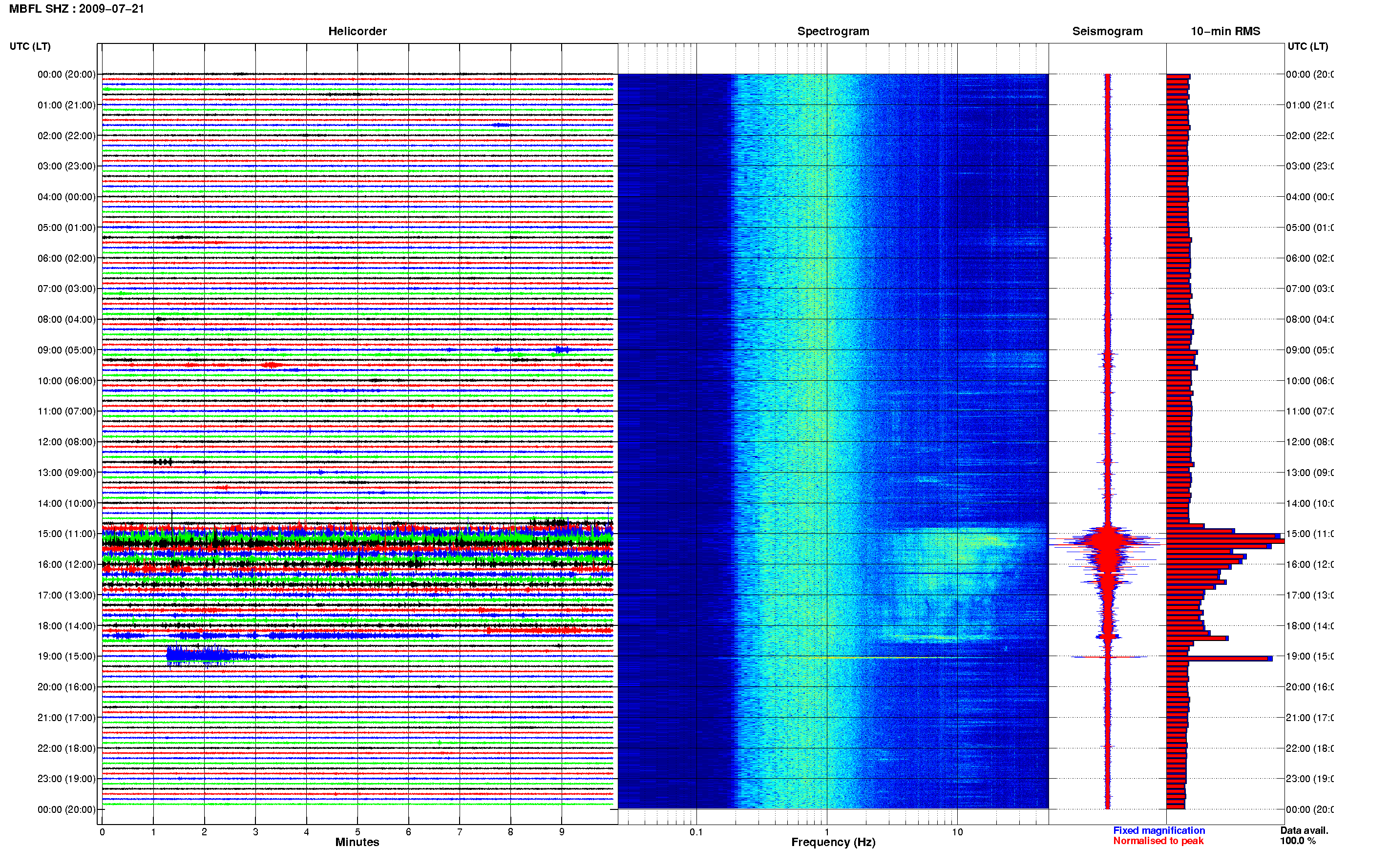The width and height of the screenshot is (1389, 868).
Task: Click the left 00:00 (20:00) label at top
Action: click(x=66, y=74)
